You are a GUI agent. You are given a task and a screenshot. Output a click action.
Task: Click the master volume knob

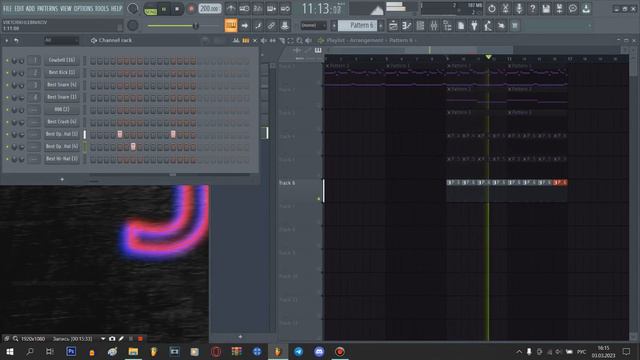pyautogui.click(x=133, y=8)
